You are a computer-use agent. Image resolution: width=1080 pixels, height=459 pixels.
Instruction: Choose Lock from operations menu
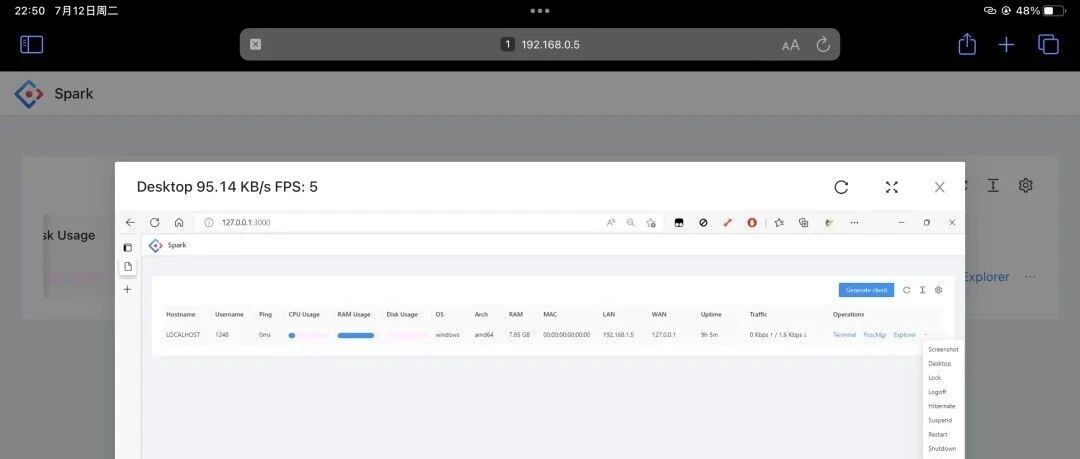[943, 378]
